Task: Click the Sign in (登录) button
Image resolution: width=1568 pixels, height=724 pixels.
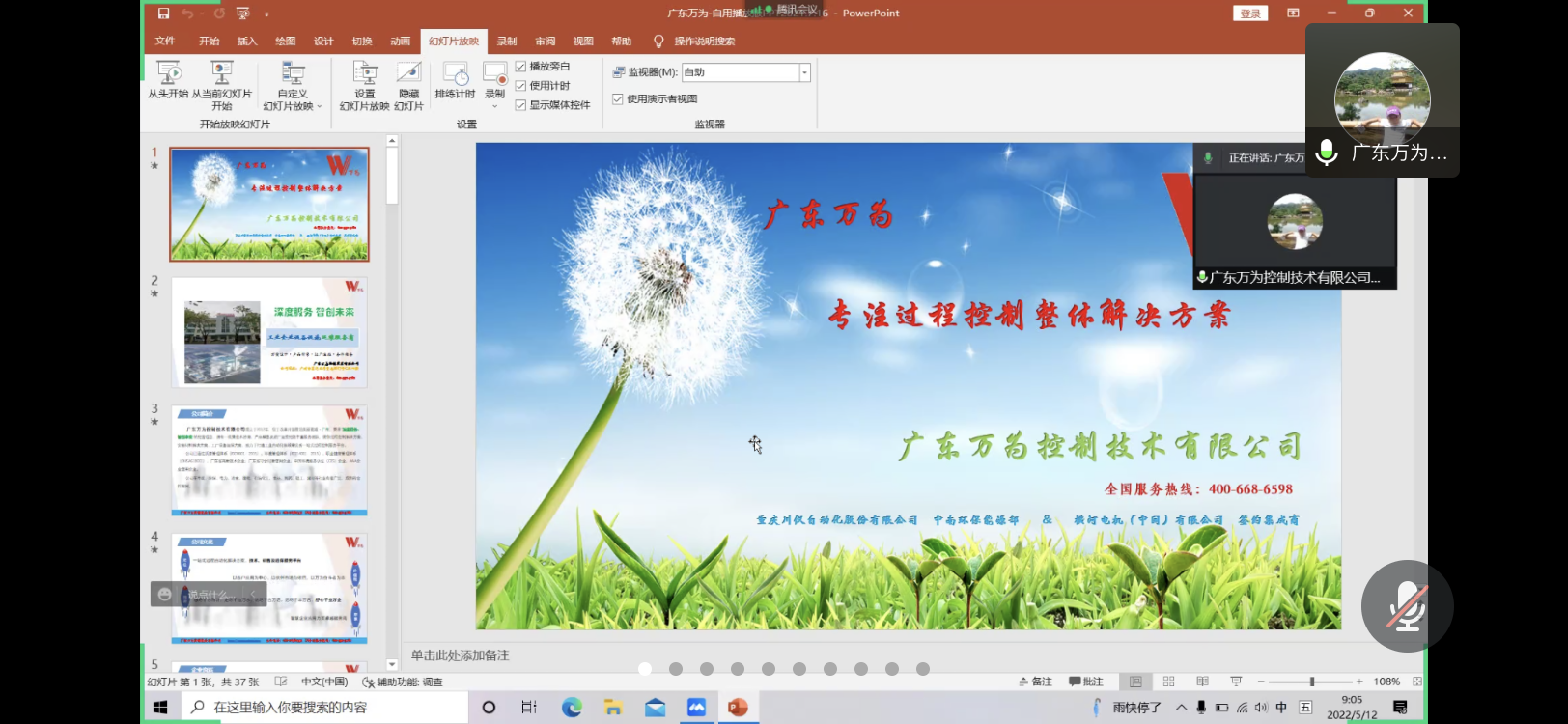Action: tap(1250, 14)
